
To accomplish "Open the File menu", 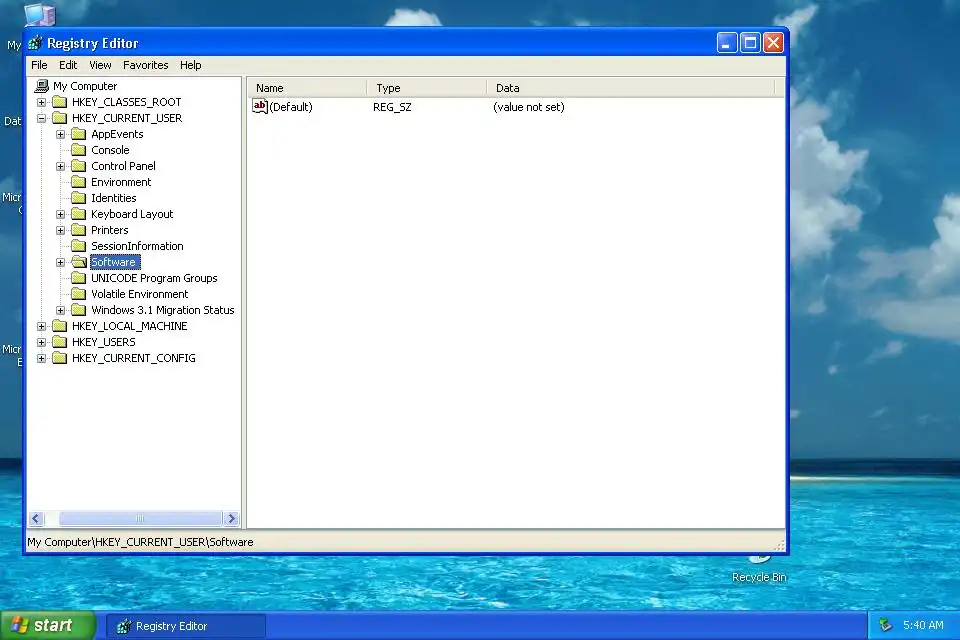I will pos(39,65).
